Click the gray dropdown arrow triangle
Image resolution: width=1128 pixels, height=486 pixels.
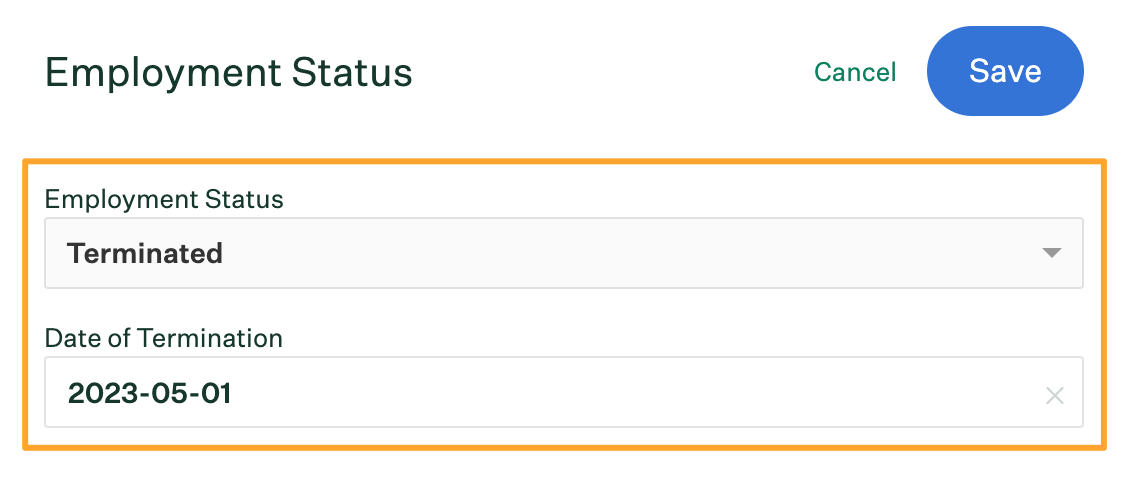pos(1052,253)
